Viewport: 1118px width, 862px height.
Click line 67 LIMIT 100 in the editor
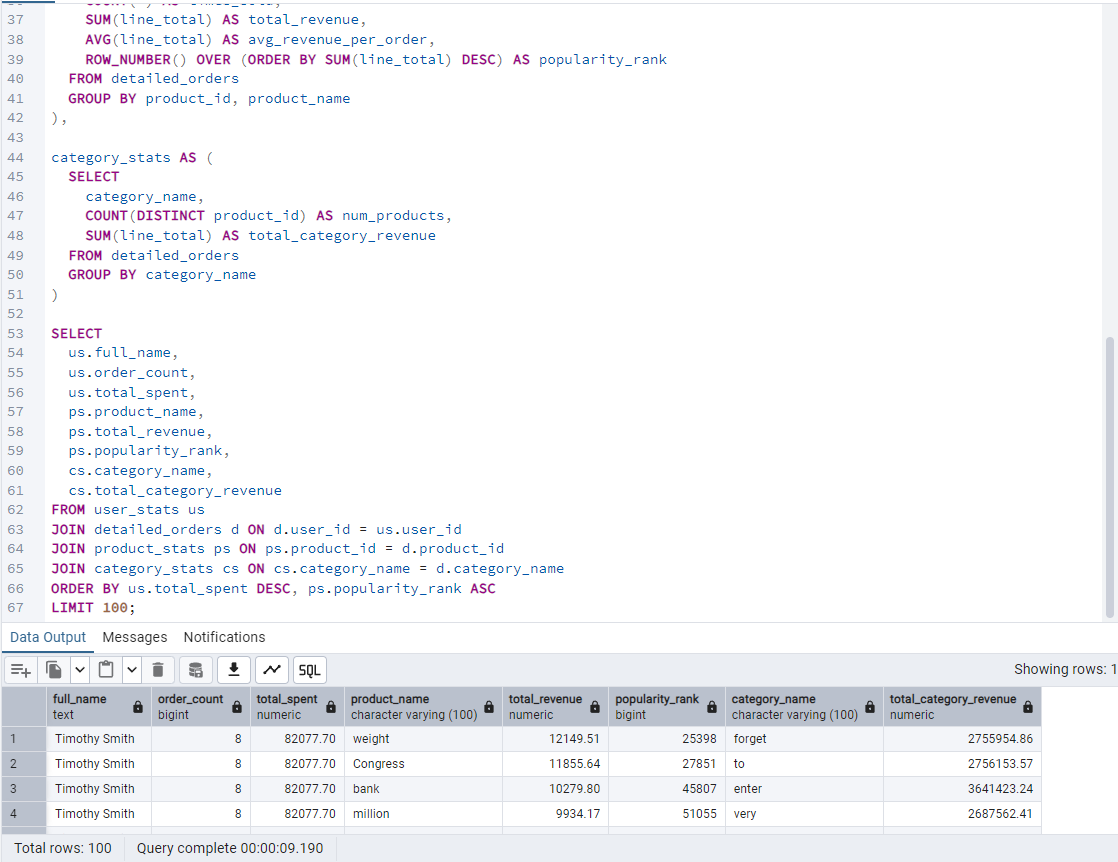pyautogui.click(x=93, y=608)
